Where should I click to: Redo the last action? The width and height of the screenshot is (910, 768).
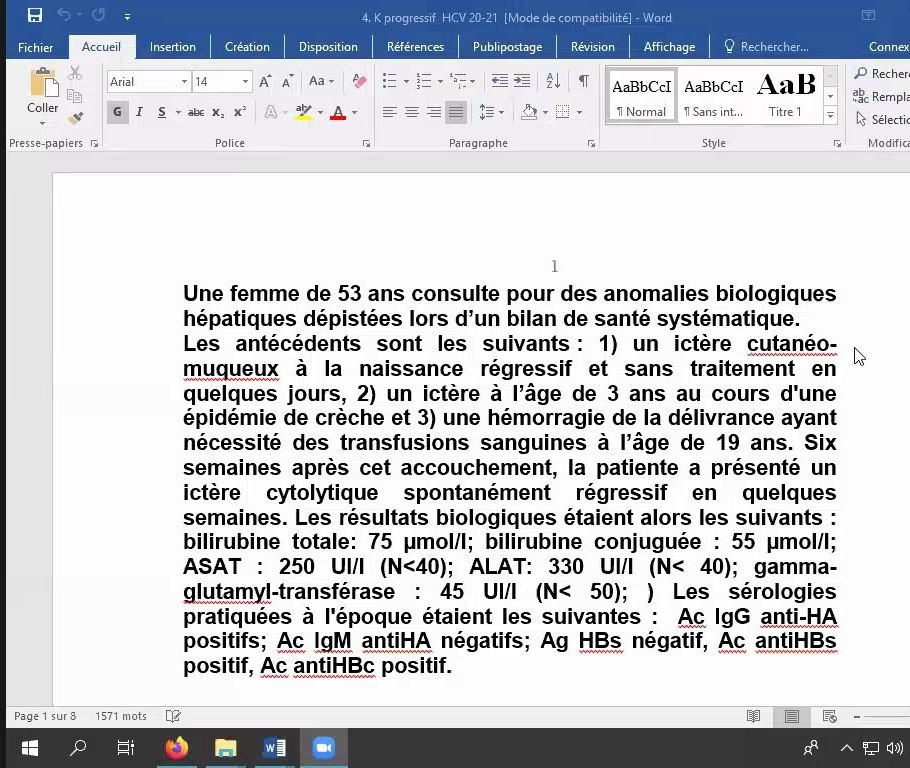tap(98, 15)
